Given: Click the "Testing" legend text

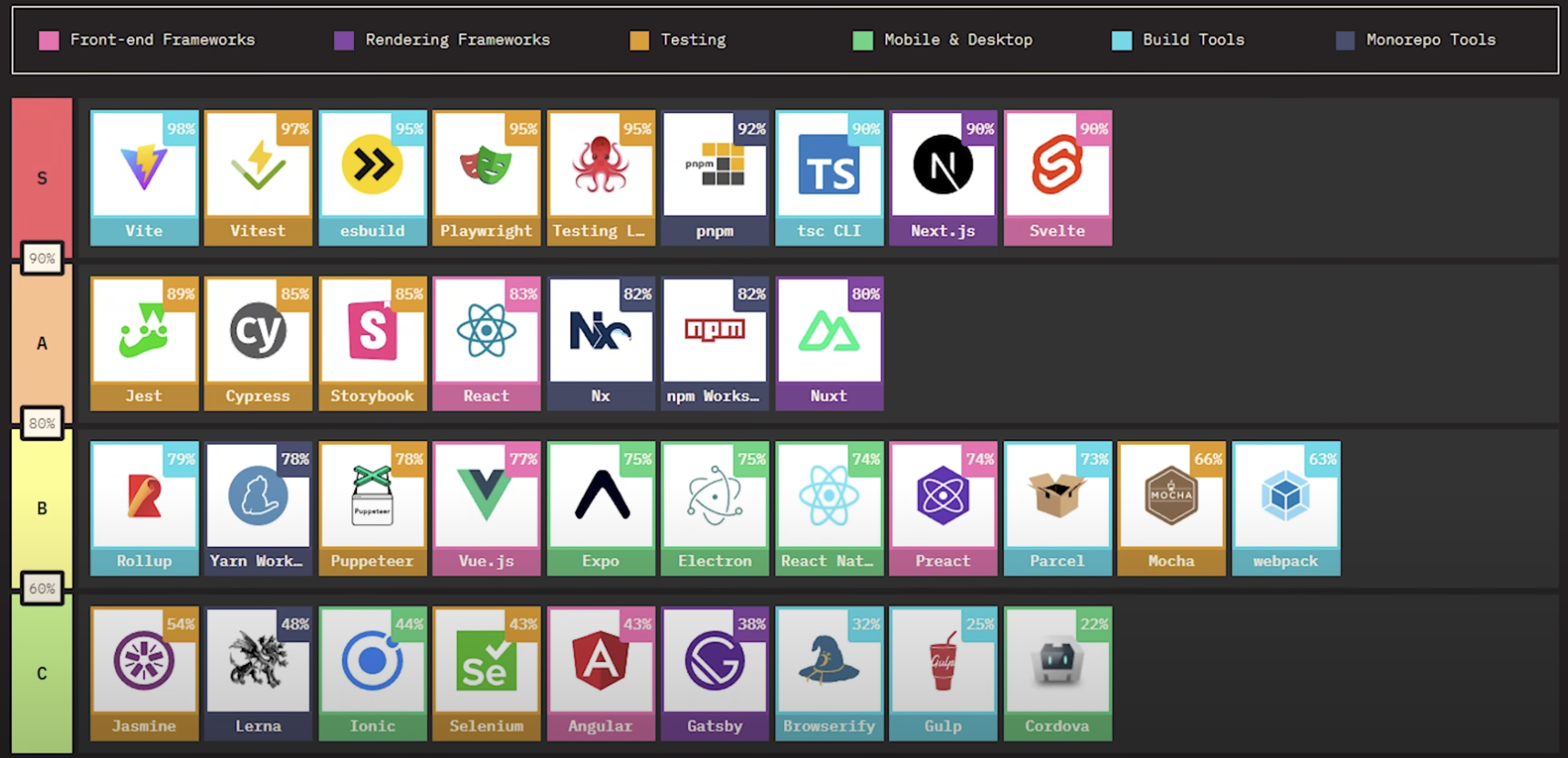Looking at the screenshot, I should [693, 40].
